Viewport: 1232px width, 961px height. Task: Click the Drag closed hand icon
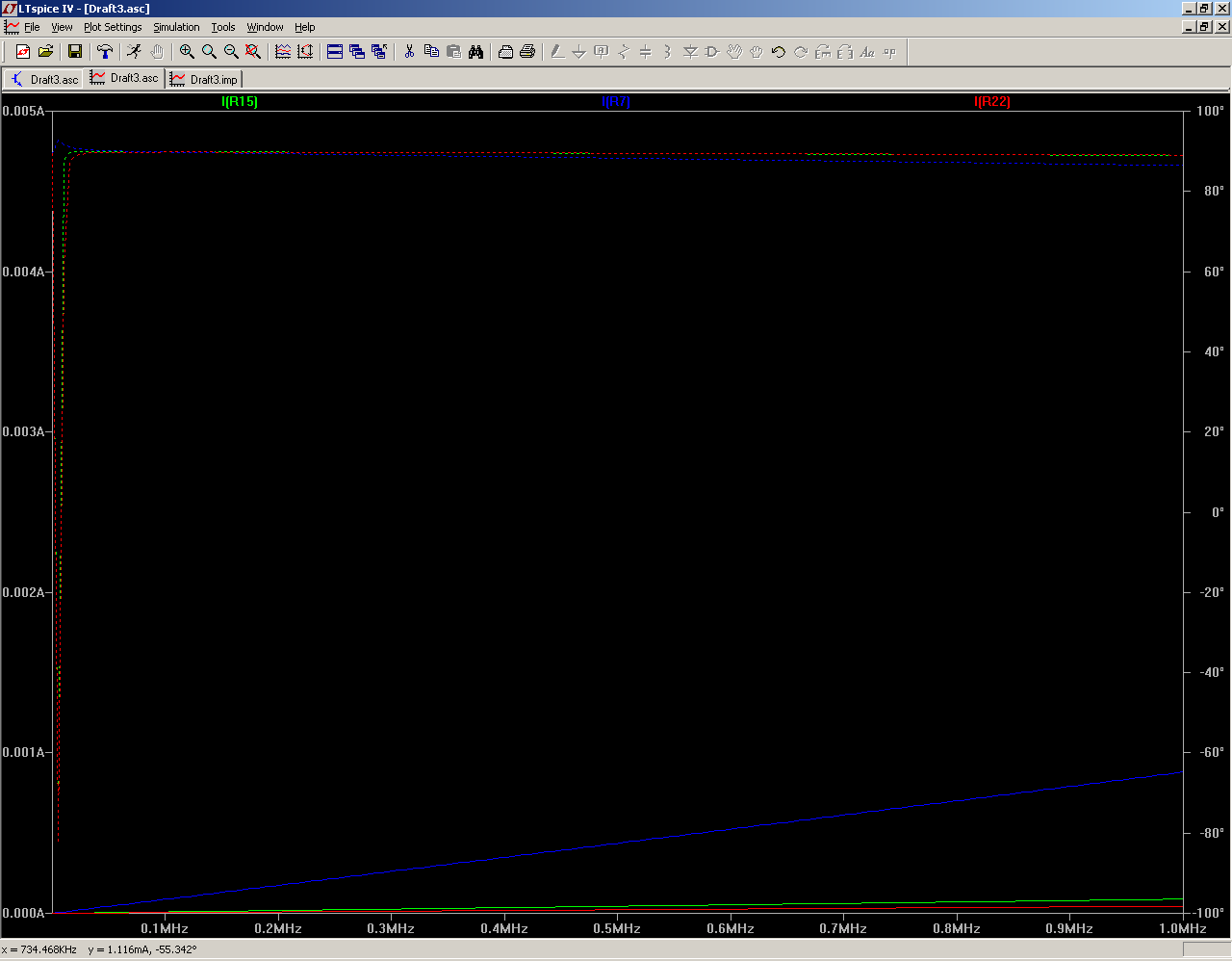[x=757, y=52]
